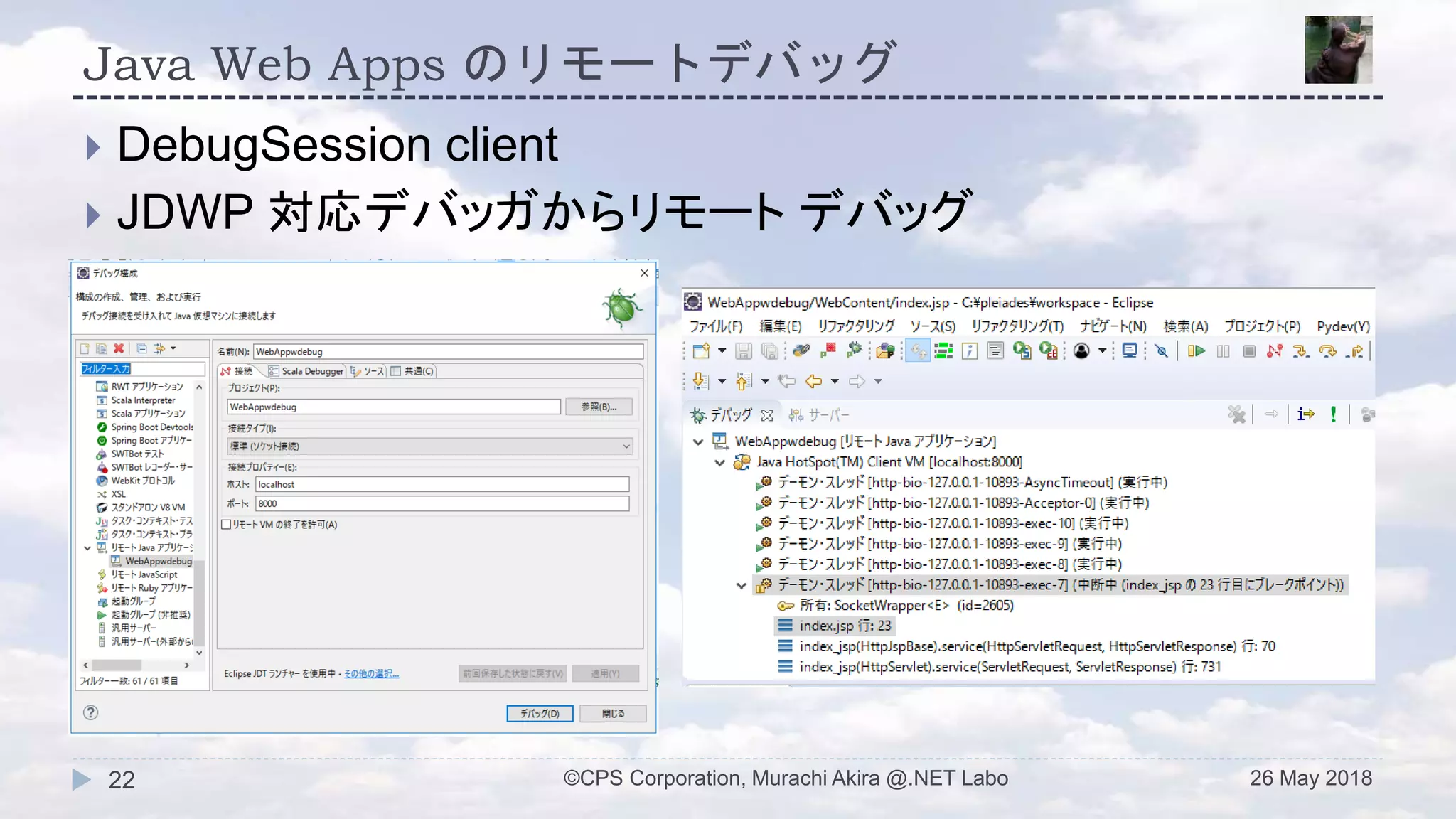Viewport: 1456px width, 819px height.
Task: Open the 編集(E) menu
Action: (780, 326)
